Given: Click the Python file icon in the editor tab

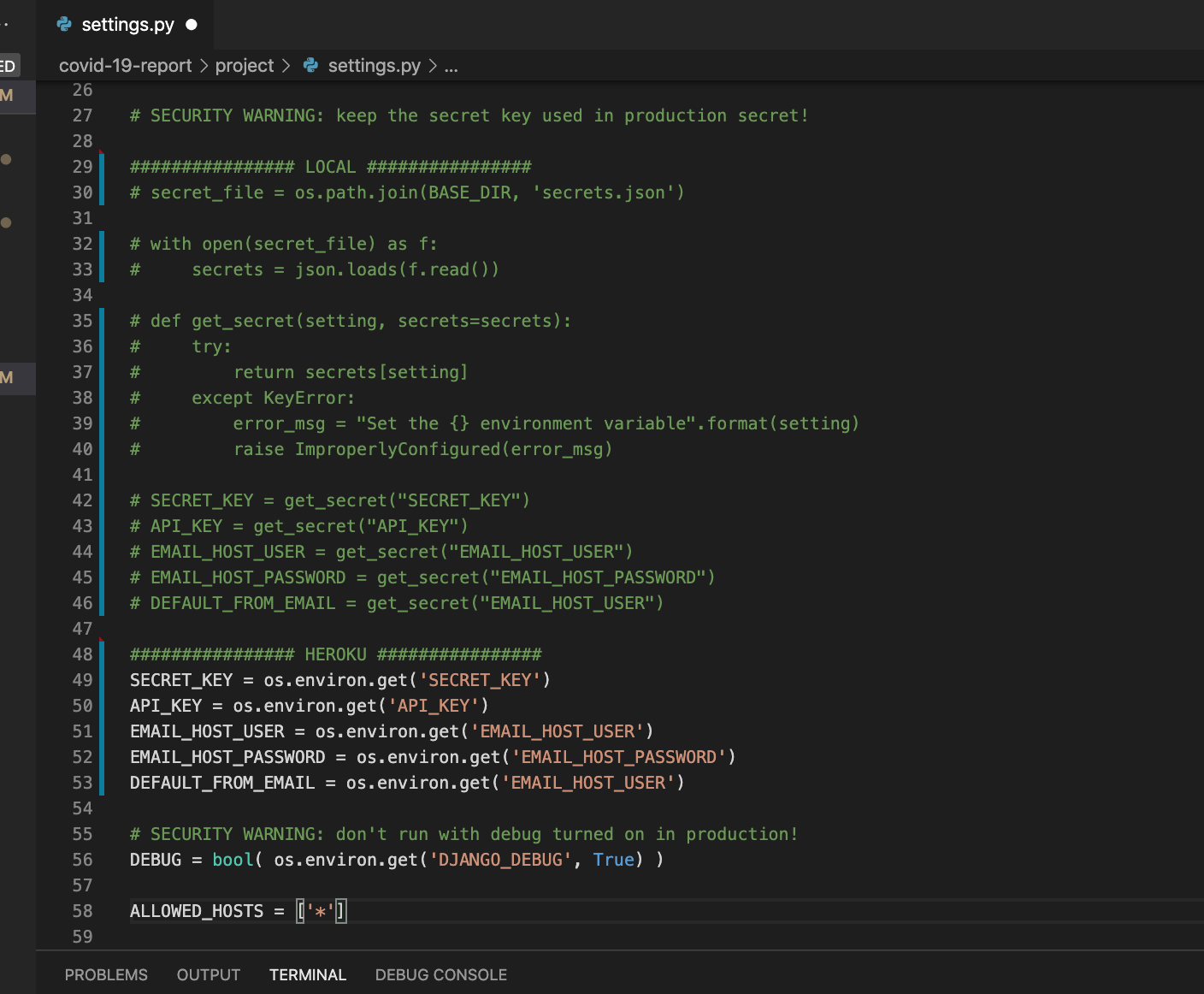Looking at the screenshot, I should click(64, 25).
